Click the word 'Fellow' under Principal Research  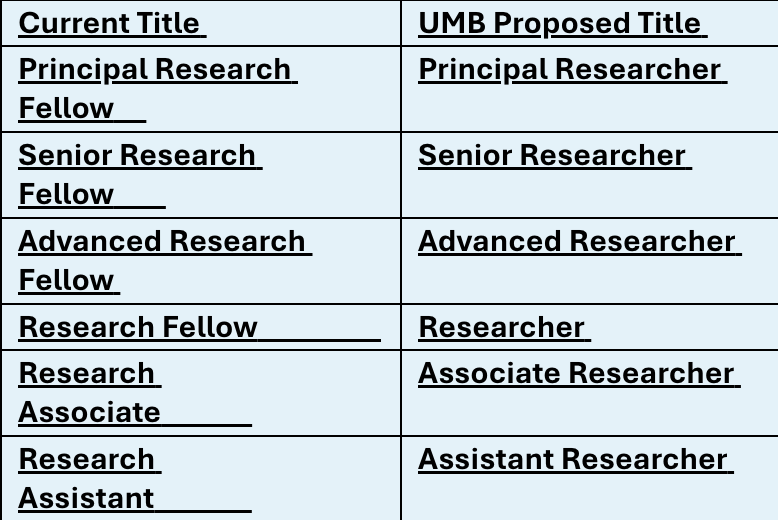pos(66,108)
